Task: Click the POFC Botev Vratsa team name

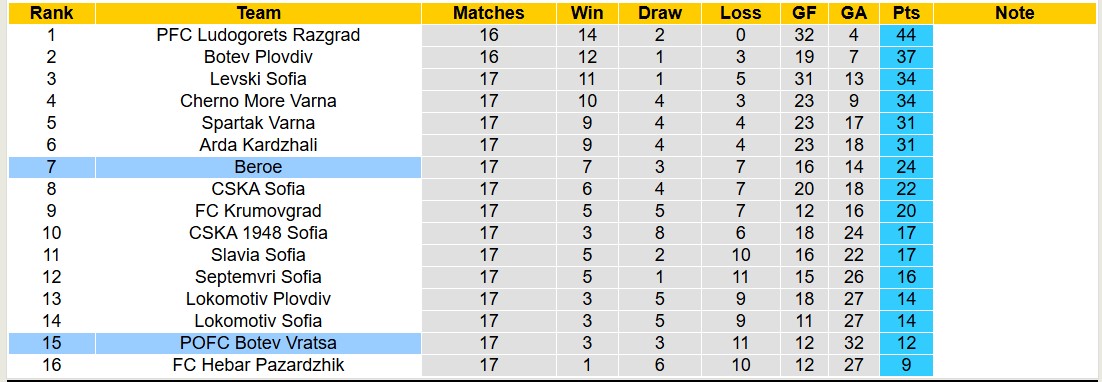Action: tap(259, 343)
